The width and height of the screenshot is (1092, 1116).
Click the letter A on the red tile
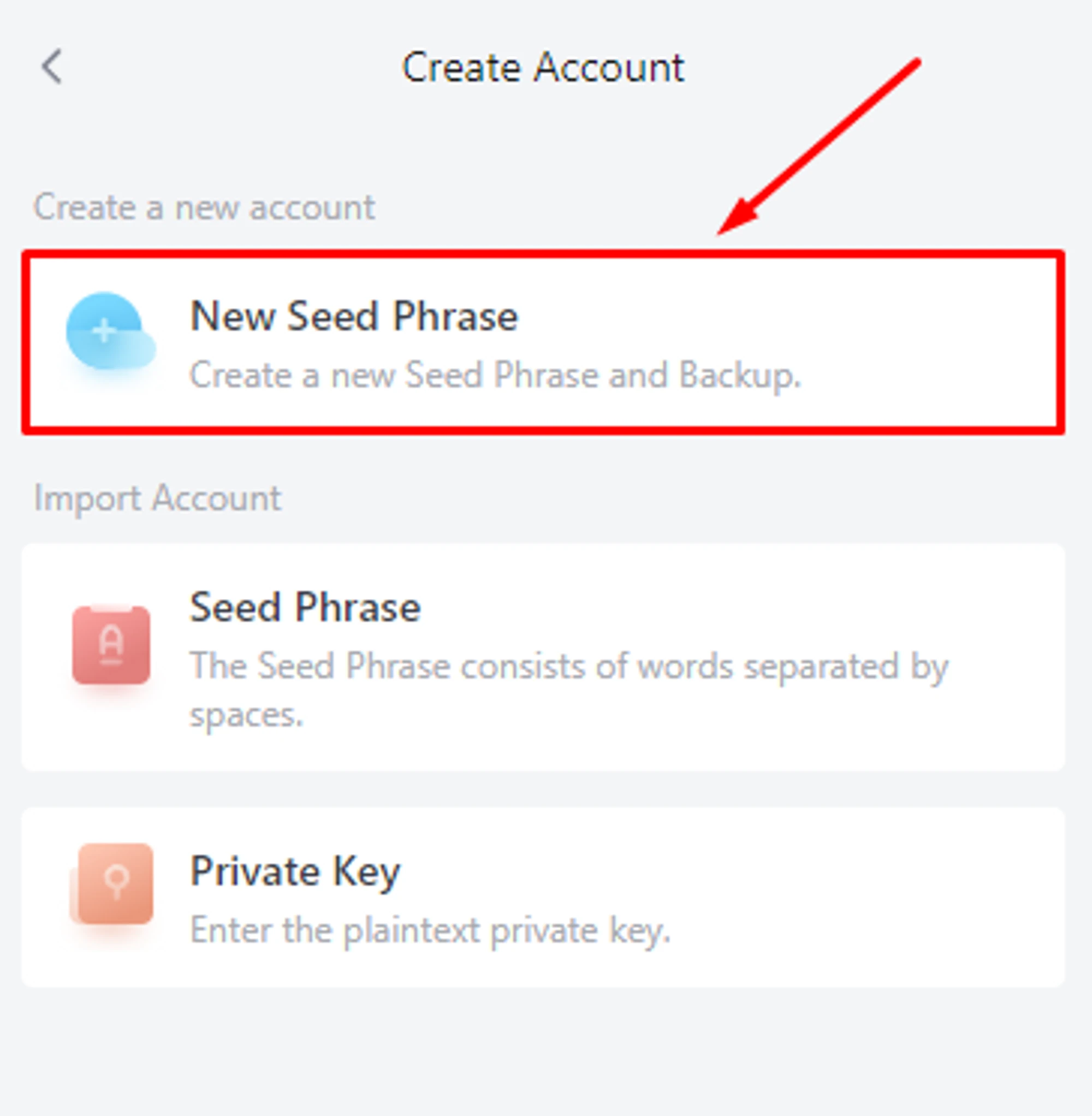[111, 641]
